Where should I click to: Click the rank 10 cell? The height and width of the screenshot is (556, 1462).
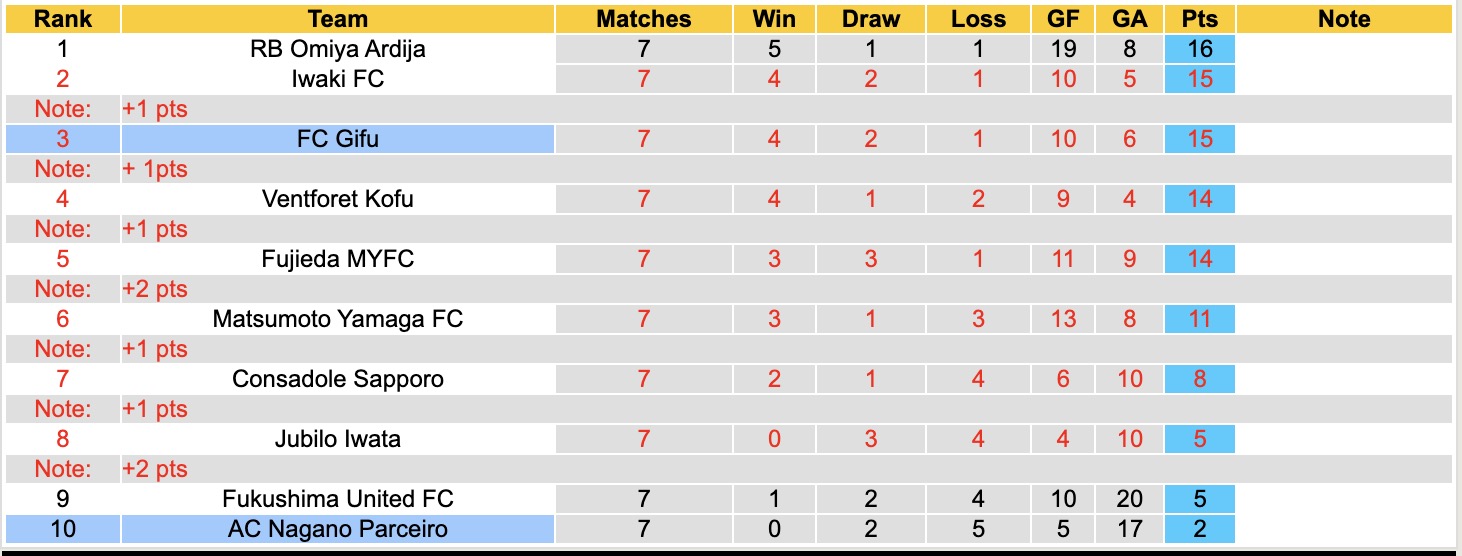point(62,529)
